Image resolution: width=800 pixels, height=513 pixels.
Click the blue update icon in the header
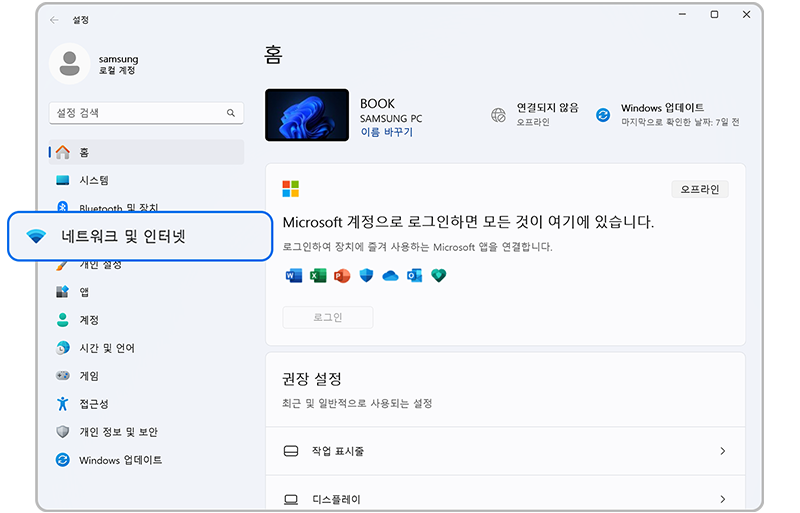(x=603, y=115)
